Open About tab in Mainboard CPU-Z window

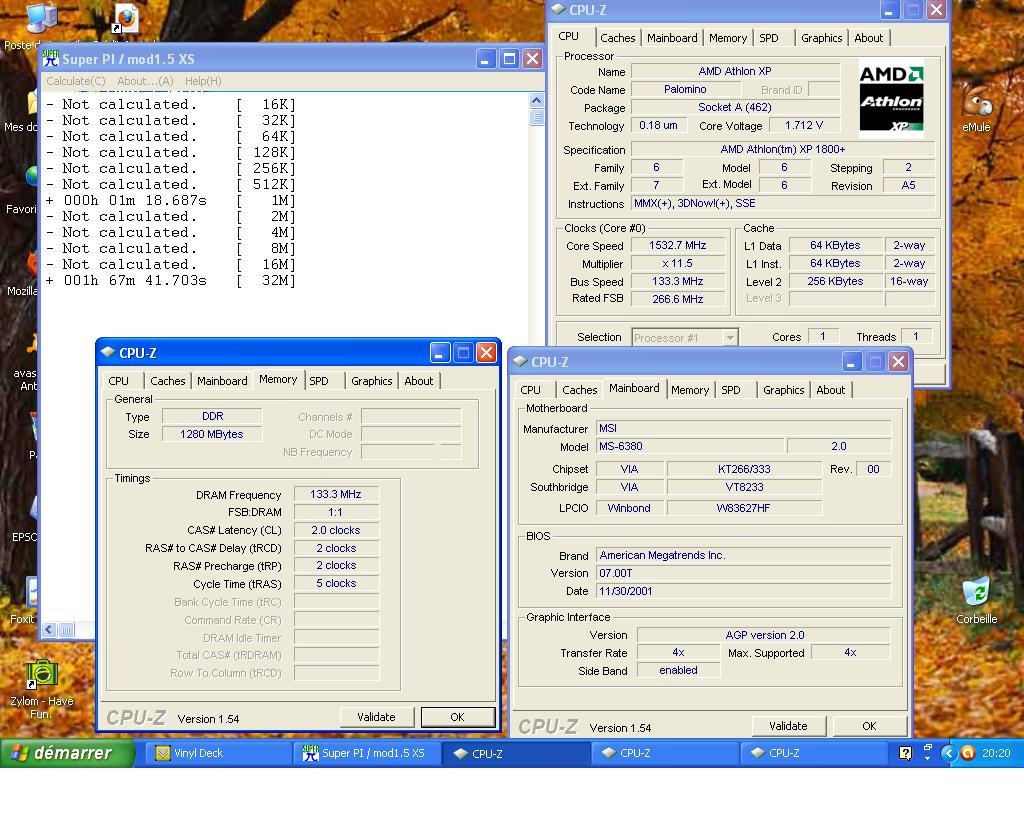[831, 390]
